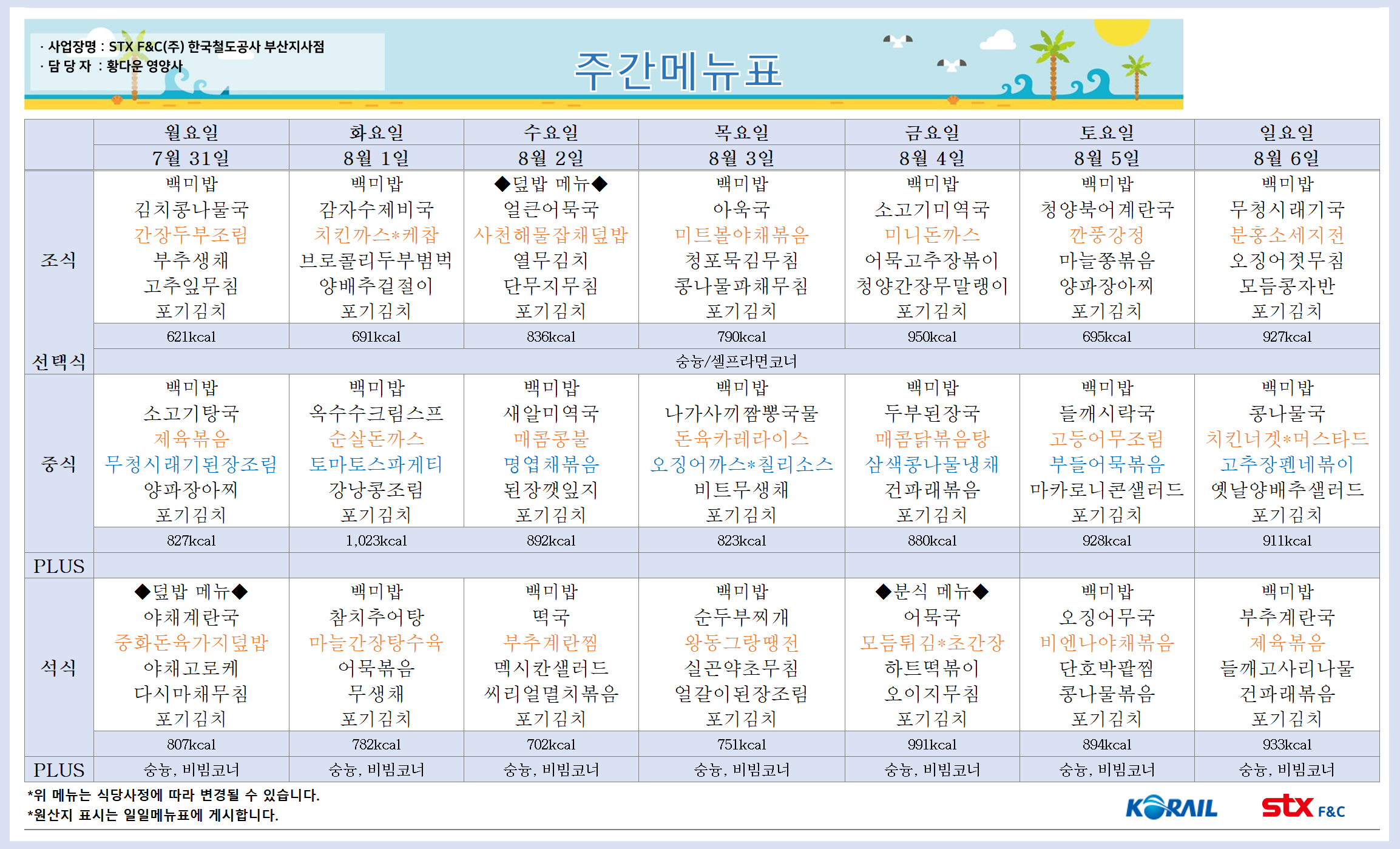Image resolution: width=1400 pixels, height=849 pixels.
Task: Click the 중식 row label
Action: point(58,464)
